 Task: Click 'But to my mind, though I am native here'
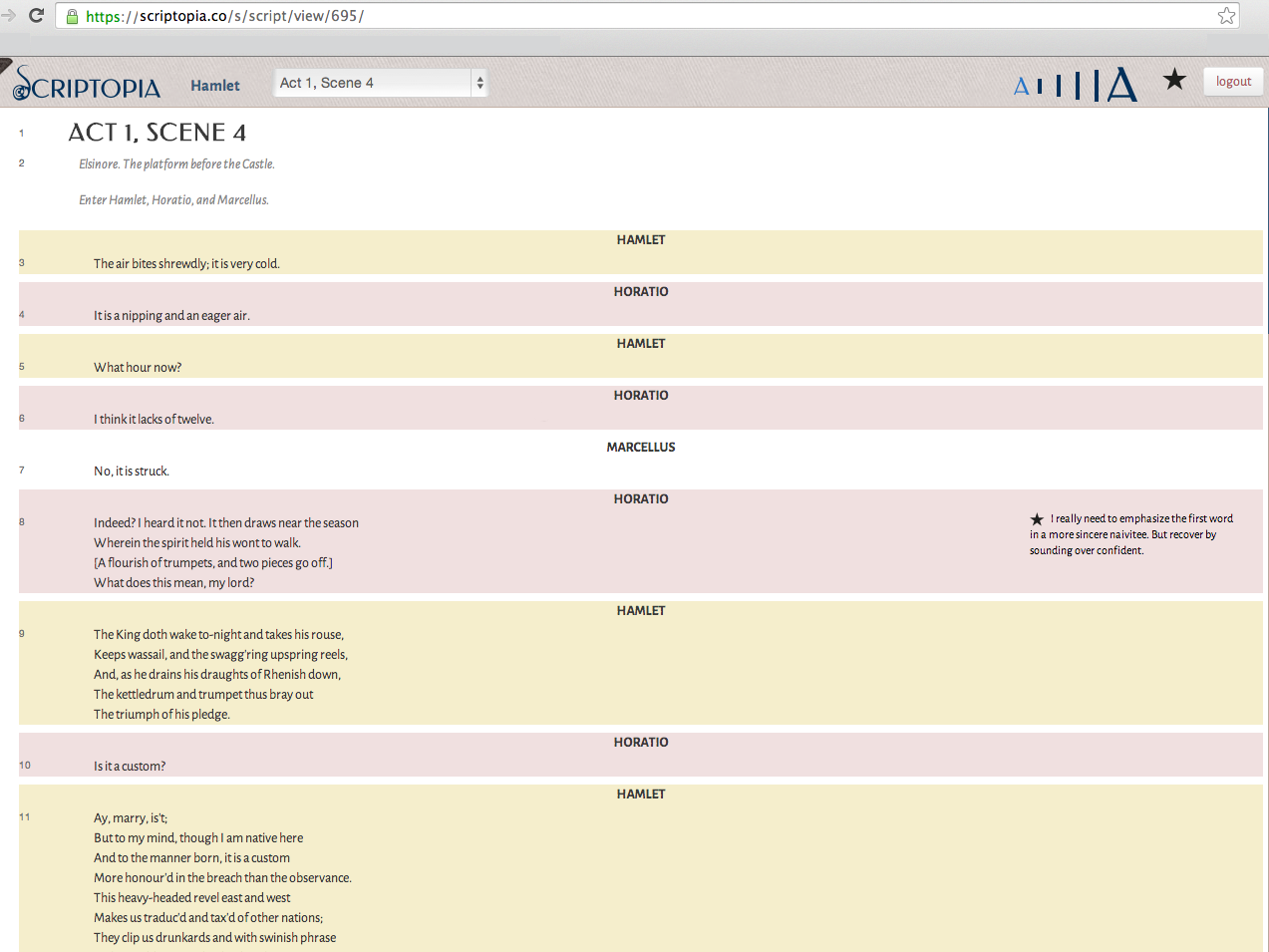tap(198, 838)
